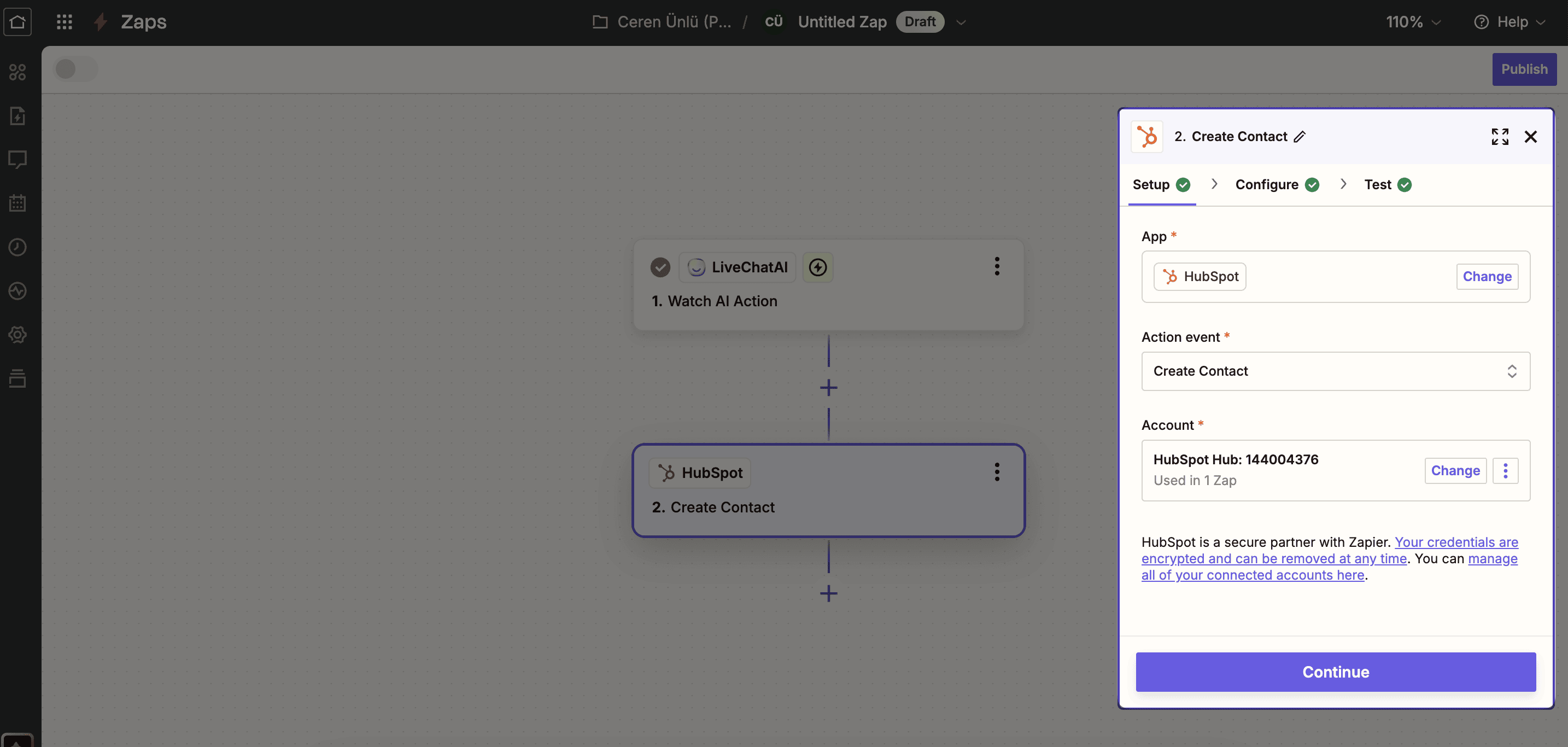Expand the Draft status chevron

tap(961, 22)
